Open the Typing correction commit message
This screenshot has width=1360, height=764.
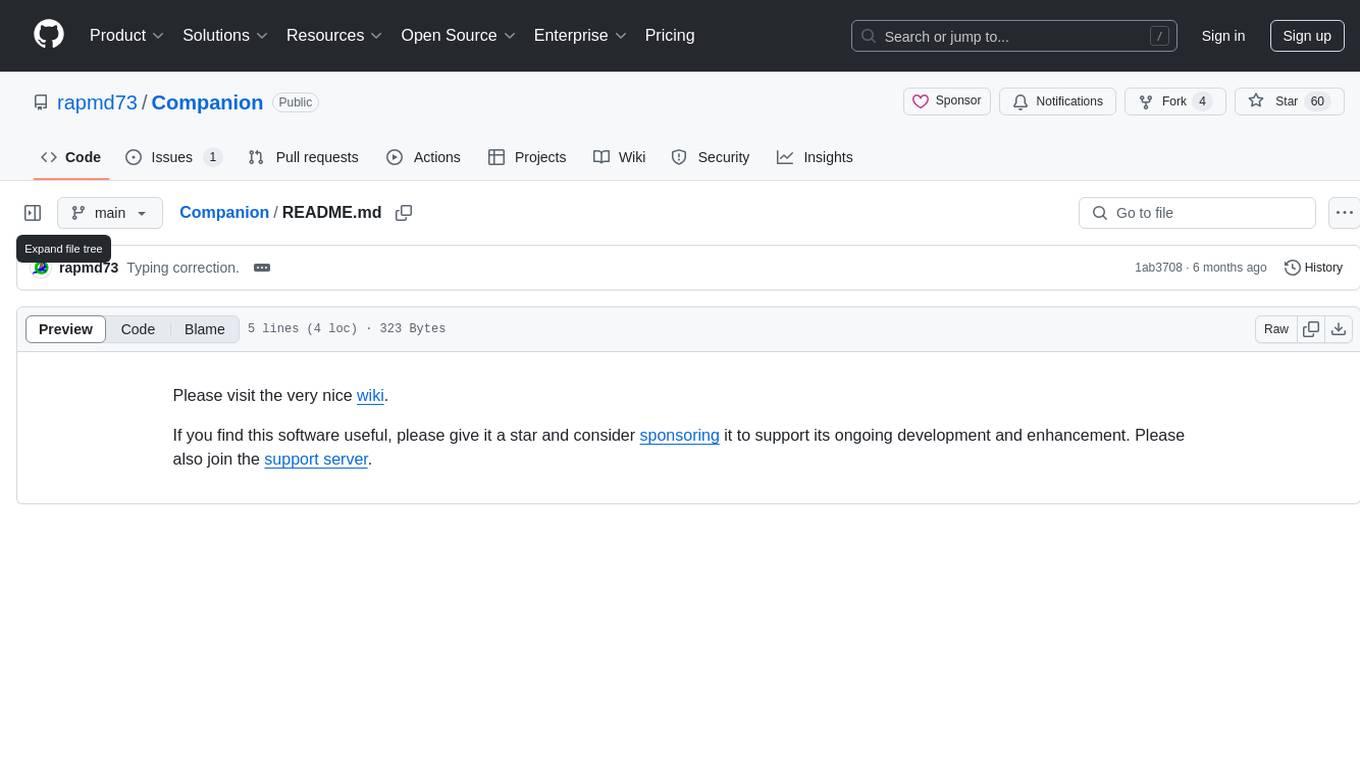(x=183, y=268)
